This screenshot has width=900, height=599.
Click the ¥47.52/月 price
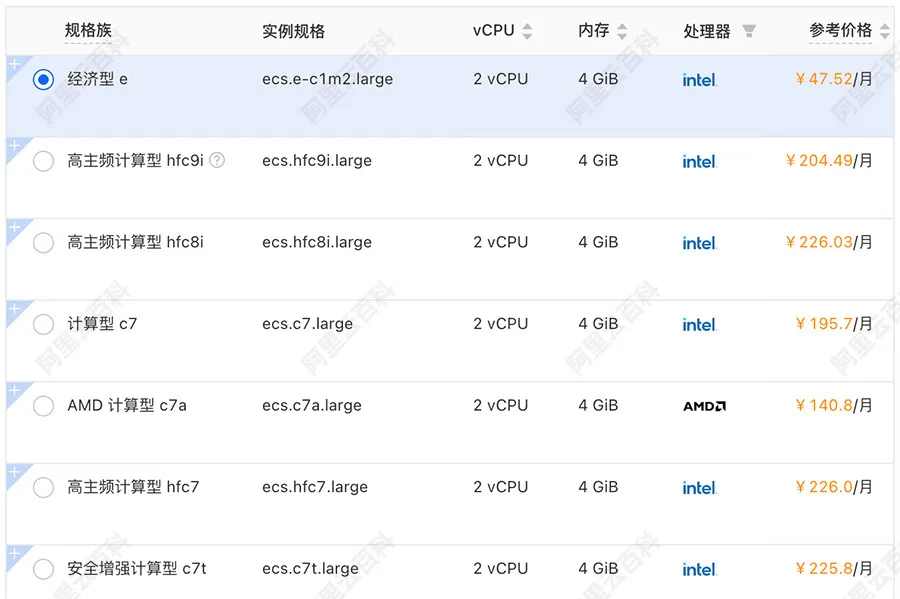833,79
